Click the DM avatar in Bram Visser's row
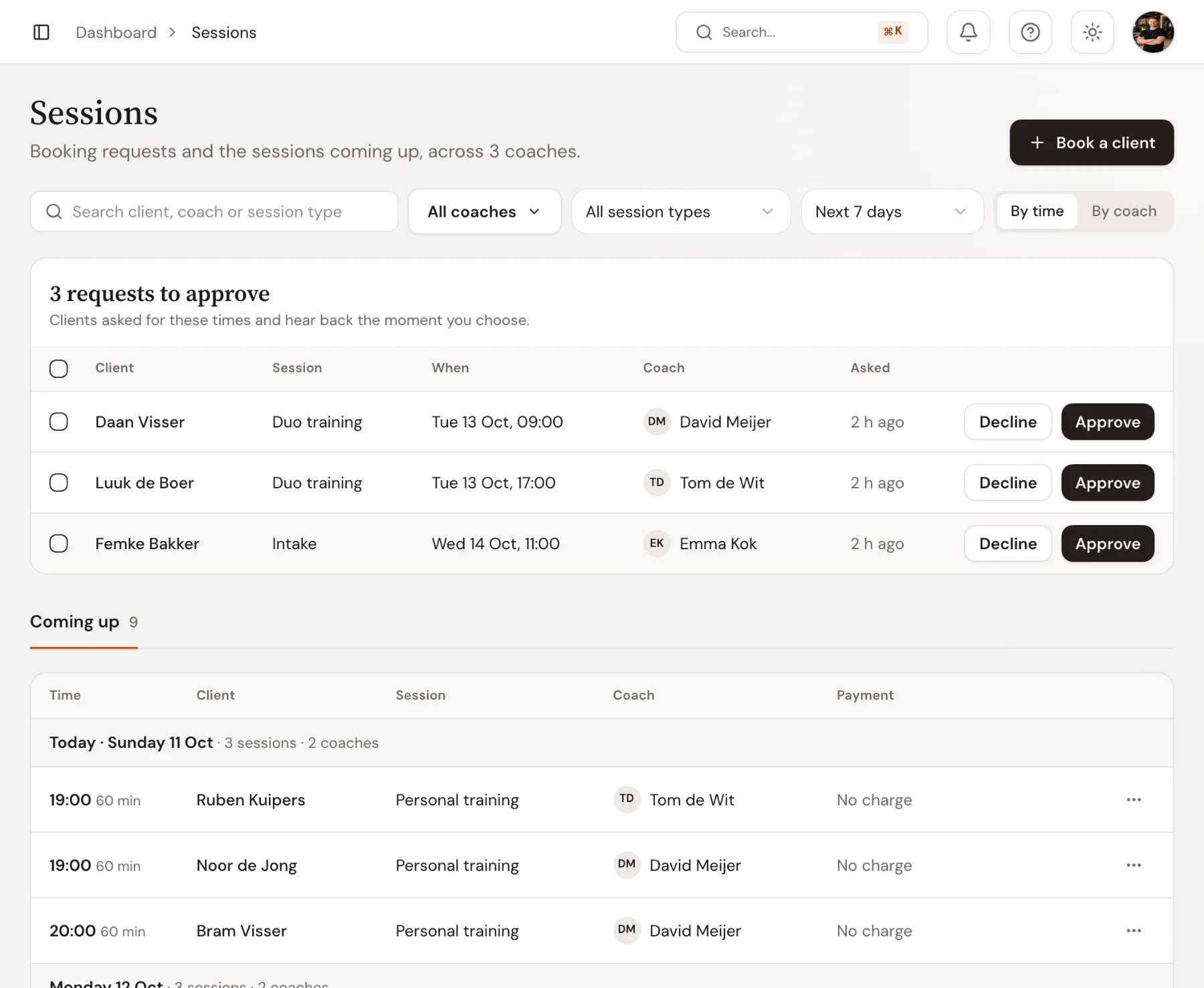This screenshot has width=1204, height=988. click(x=627, y=931)
